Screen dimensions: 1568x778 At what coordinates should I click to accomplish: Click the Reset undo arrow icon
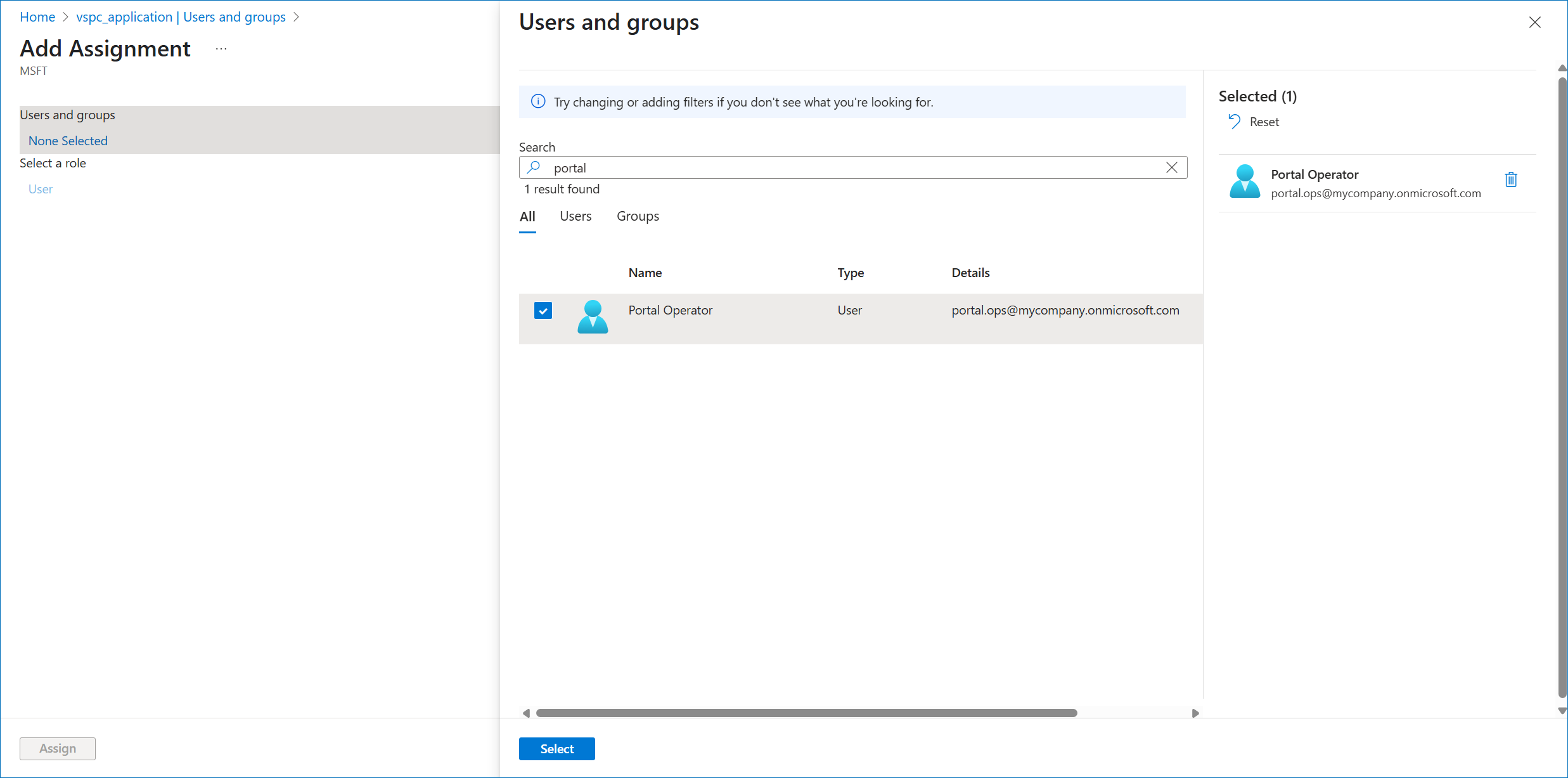click(1234, 121)
